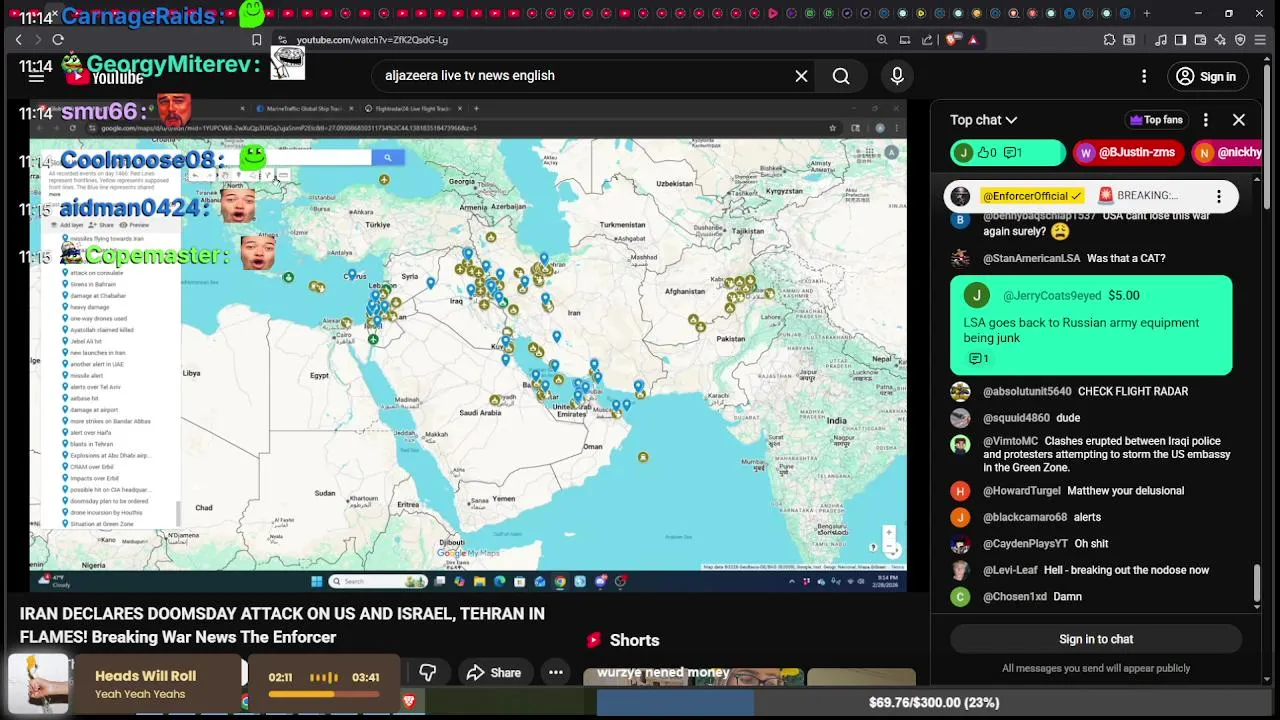Open the YouTube hamburger guide menu
This screenshot has height=720, width=1280.
click(36, 77)
